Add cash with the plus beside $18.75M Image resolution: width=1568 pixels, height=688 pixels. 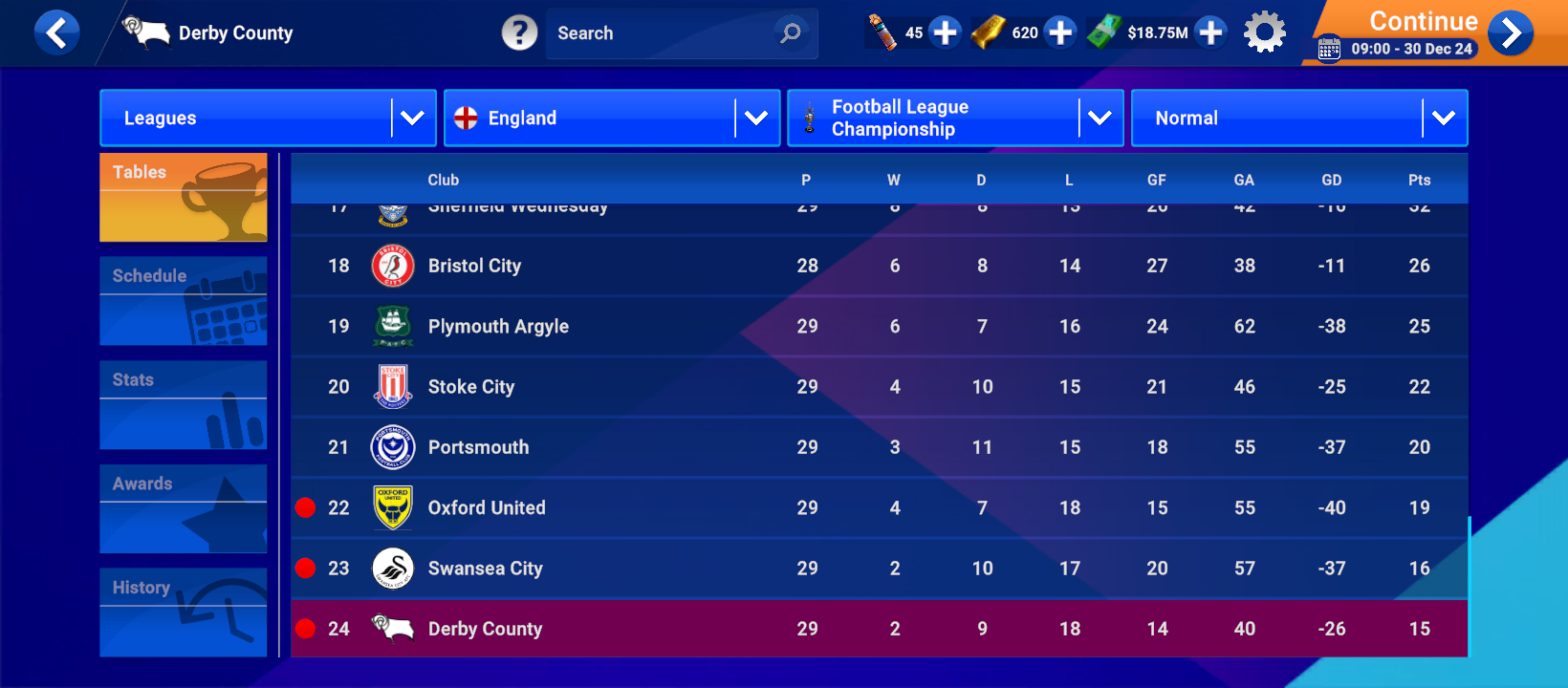pos(1210,32)
